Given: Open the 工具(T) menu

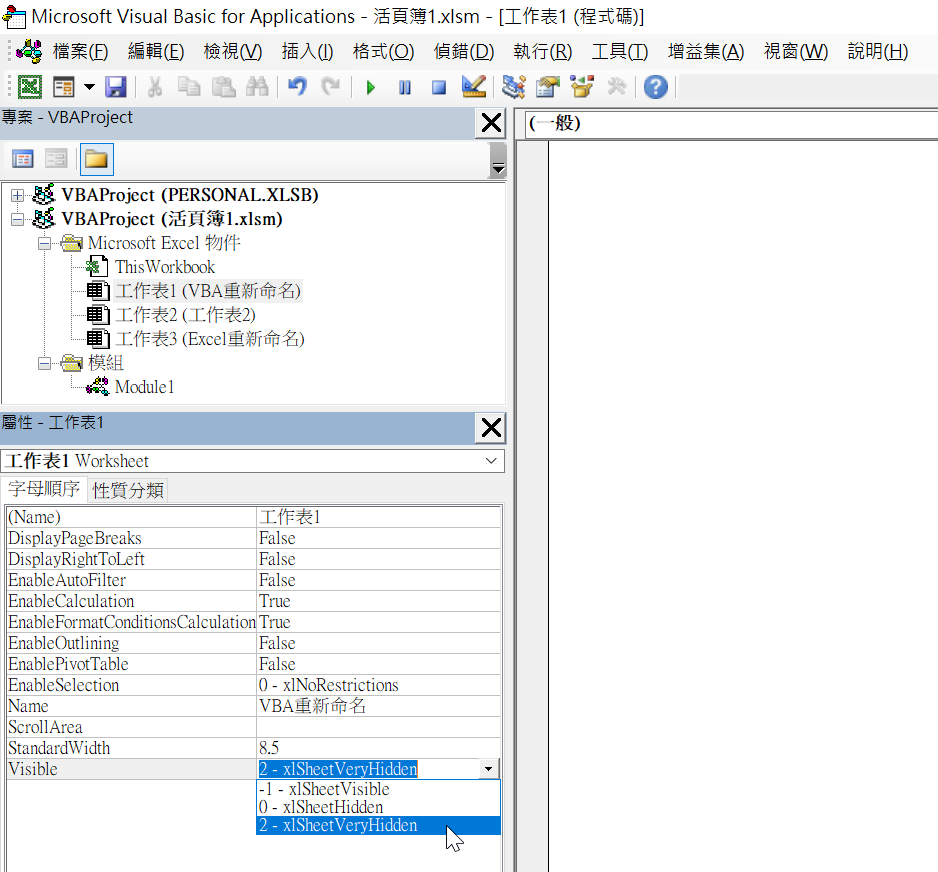Looking at the screenshot, I should [620, 52].
